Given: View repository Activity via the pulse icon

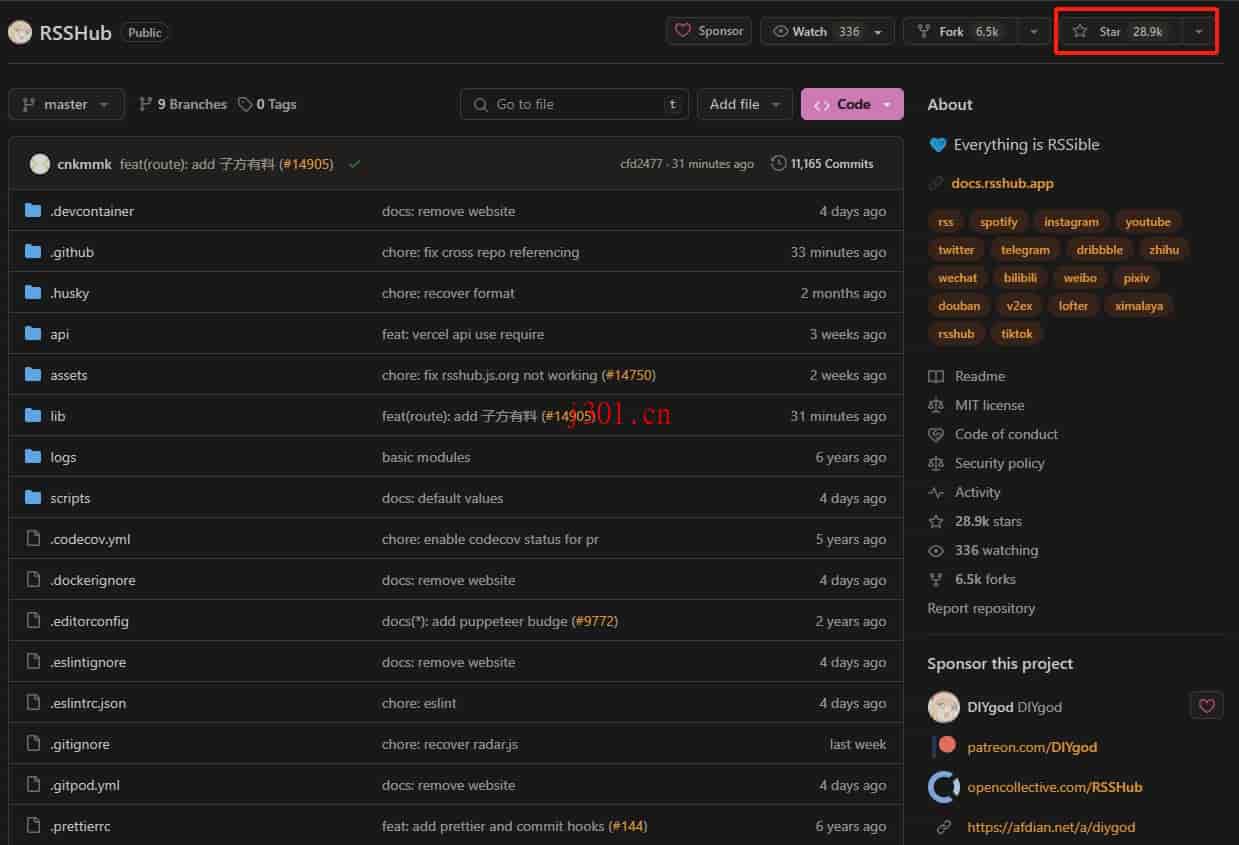Looking at the screenshot, I should click(x=936, y=492).
